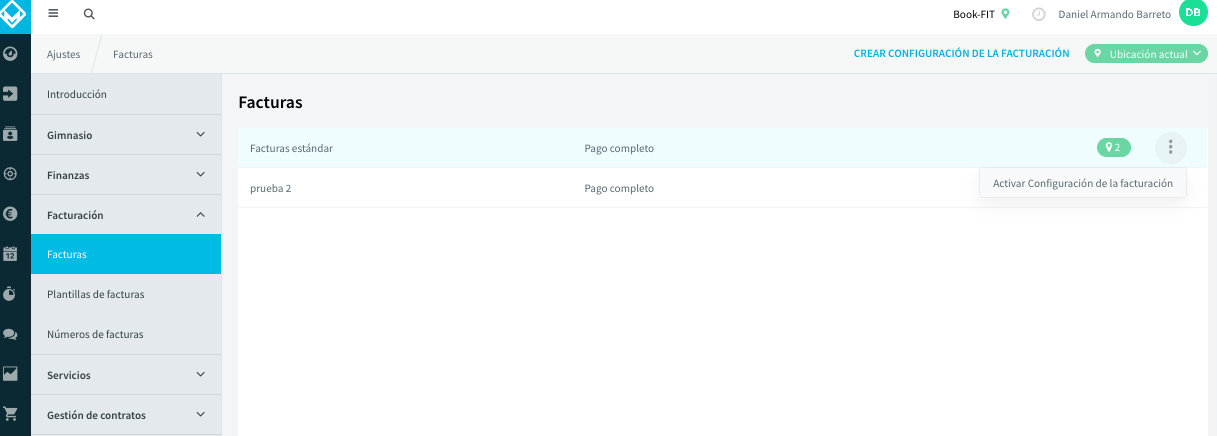The width and height of the screenshot is (1217, 436).
Task: Go to Ajustes breadcrumb
Action: (63, 54)
